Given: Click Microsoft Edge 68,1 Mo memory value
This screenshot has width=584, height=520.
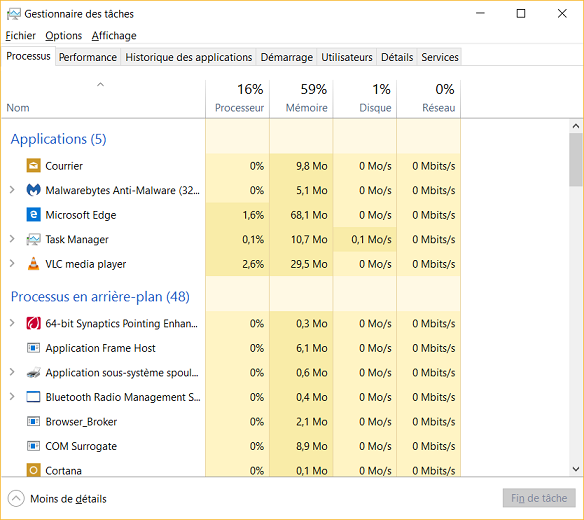Looking at the screenshot, I should 309,215.
